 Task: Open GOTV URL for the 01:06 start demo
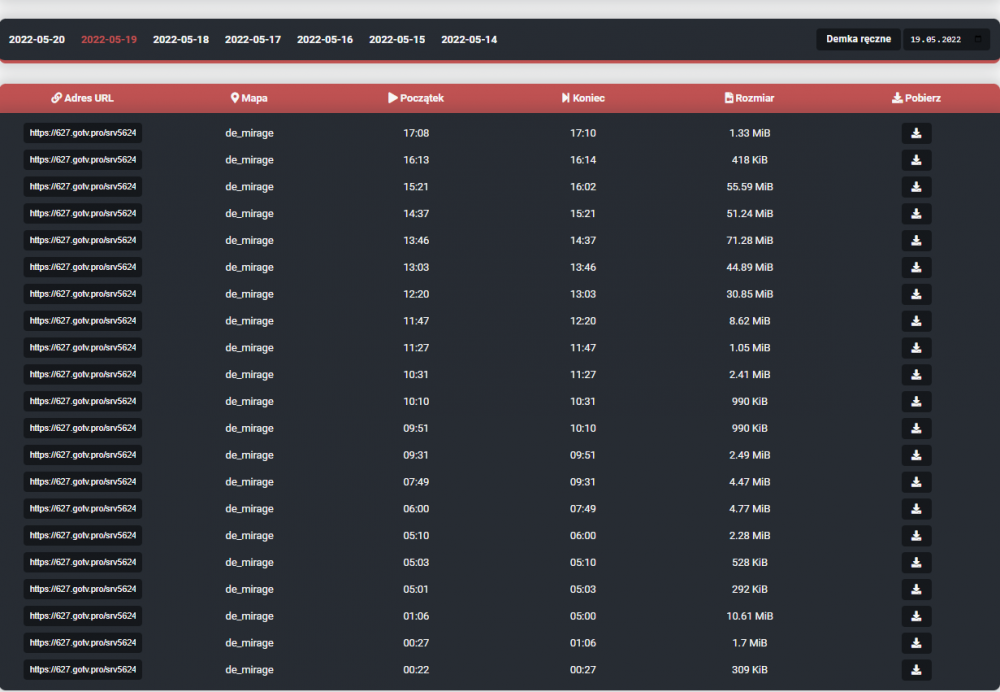(x=83, y=615)
